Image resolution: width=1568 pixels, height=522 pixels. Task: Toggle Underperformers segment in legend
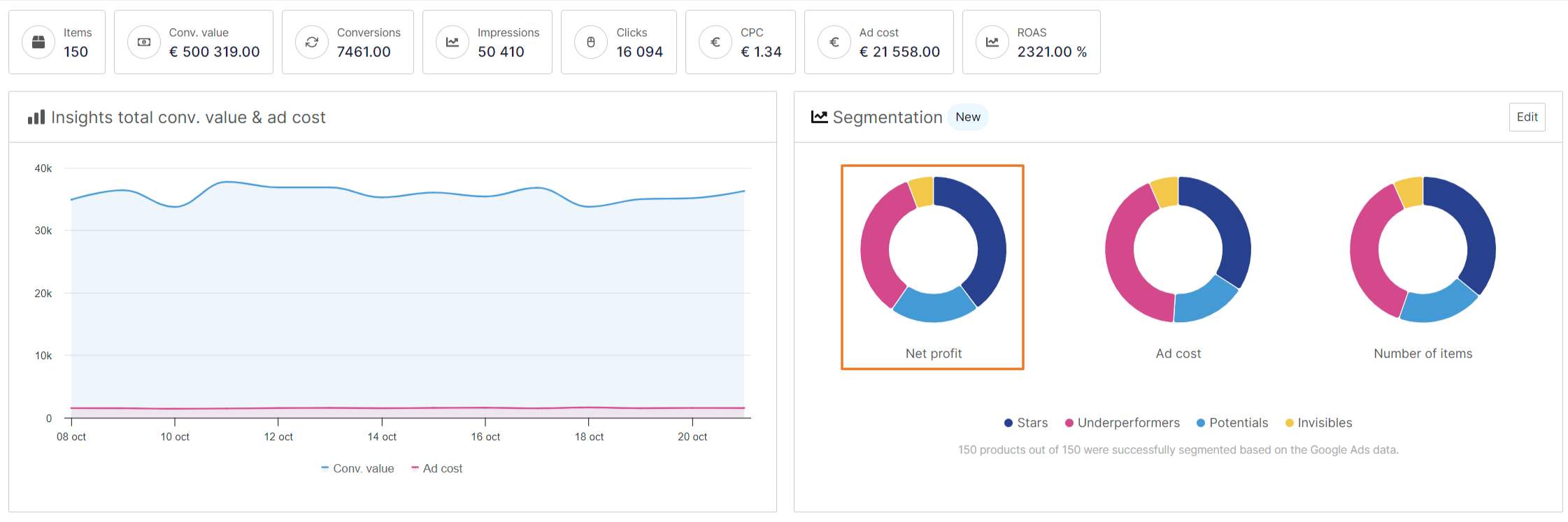click(1122, 423)
